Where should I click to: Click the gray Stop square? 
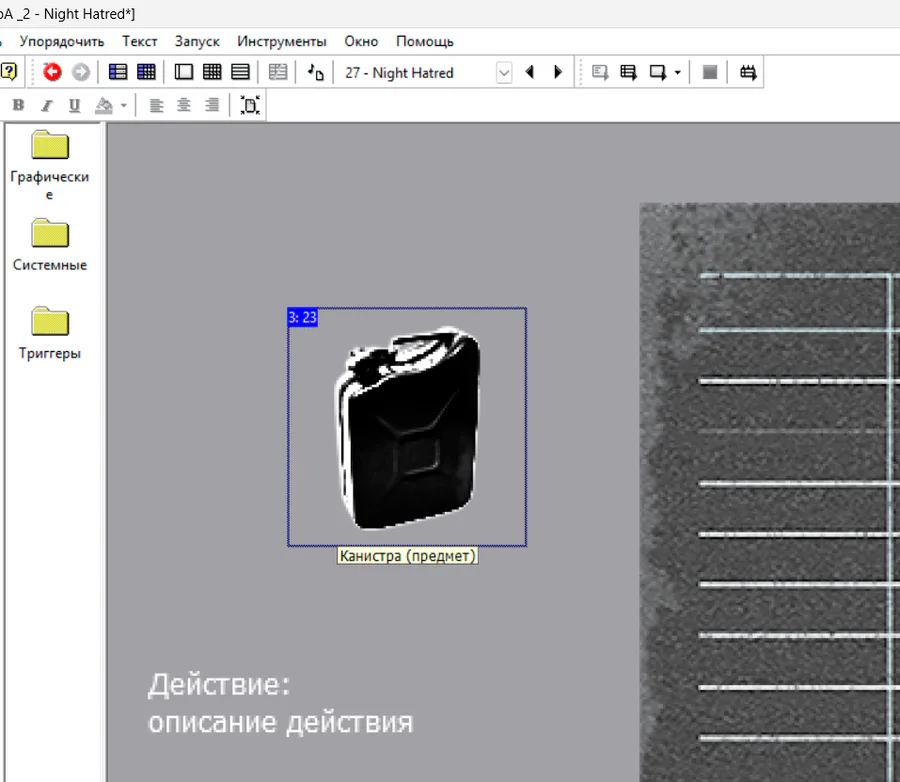coord(710,72)
